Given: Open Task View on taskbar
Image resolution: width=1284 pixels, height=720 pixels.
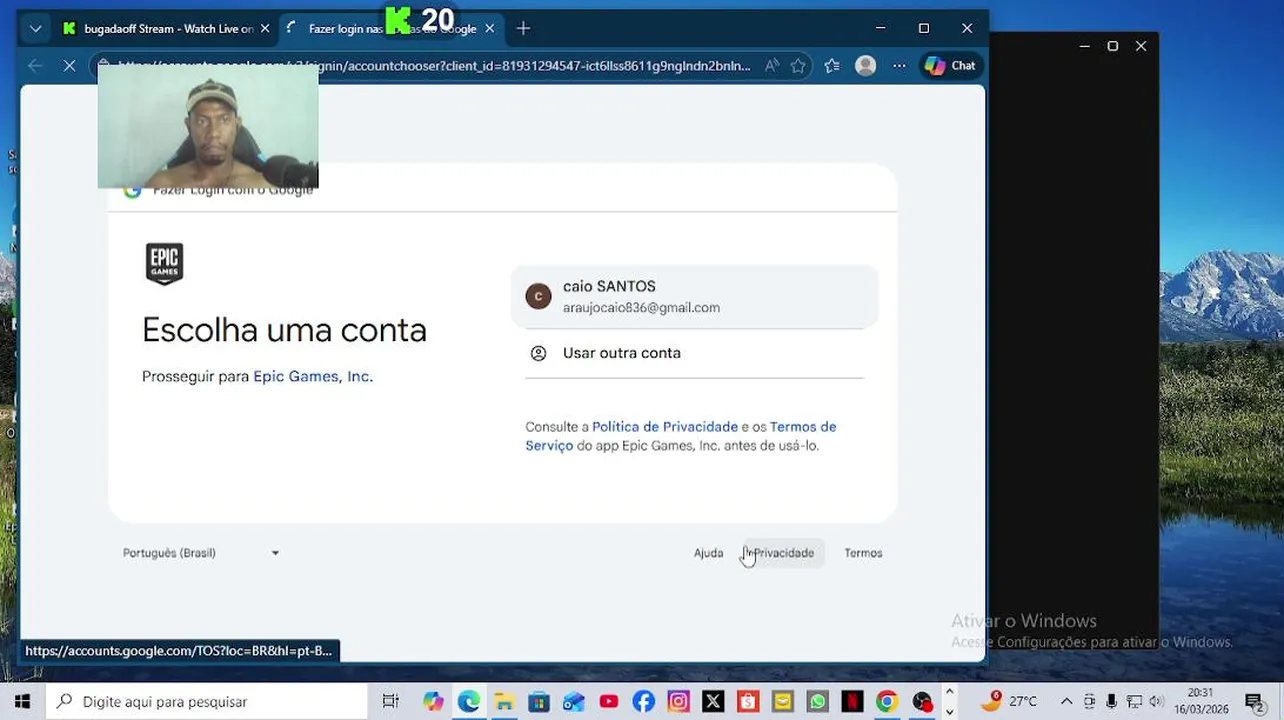Looking at the screenshot, I should tap(391, 702).
